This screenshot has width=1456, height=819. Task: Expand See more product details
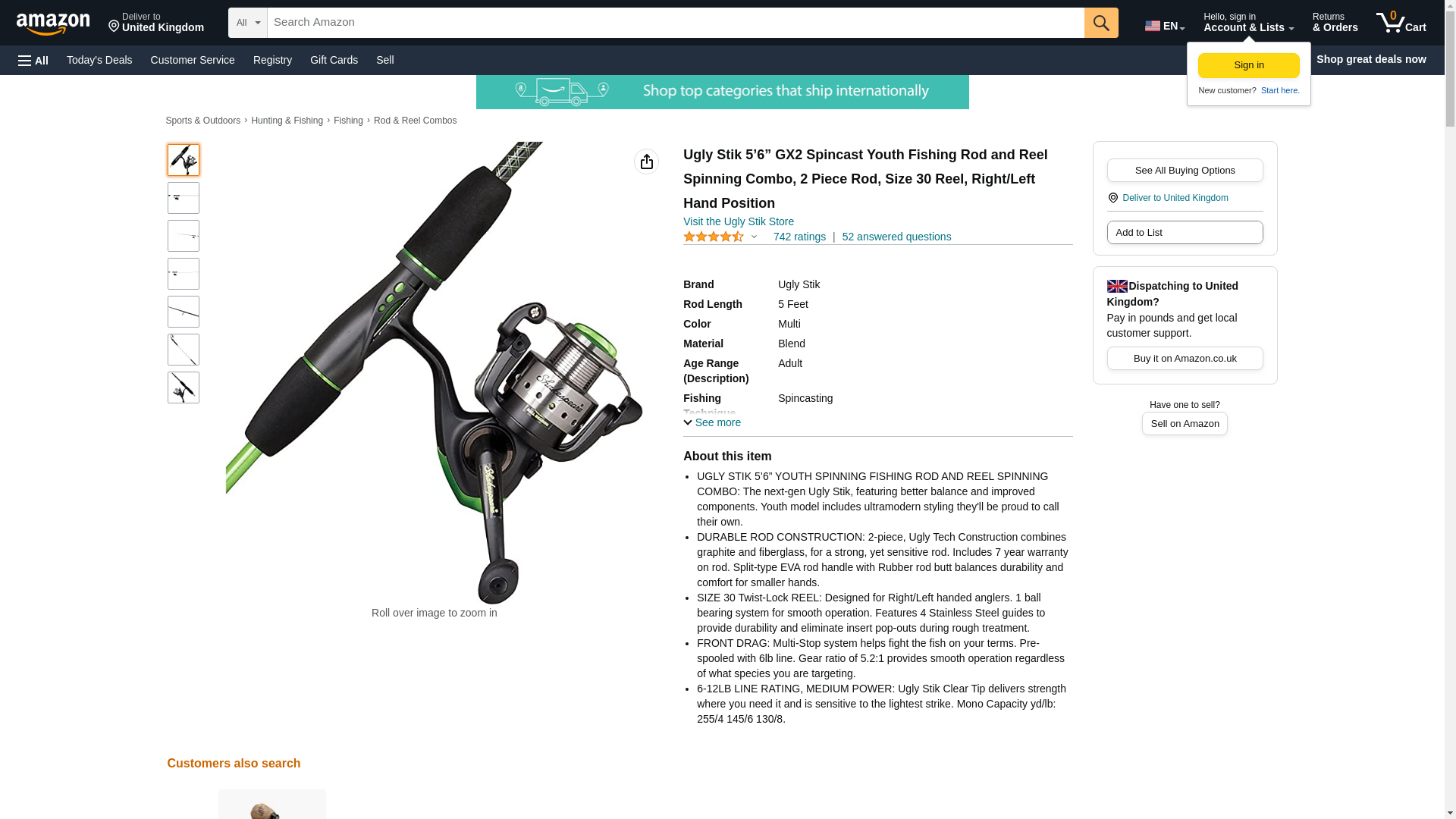tap(712, 422)
